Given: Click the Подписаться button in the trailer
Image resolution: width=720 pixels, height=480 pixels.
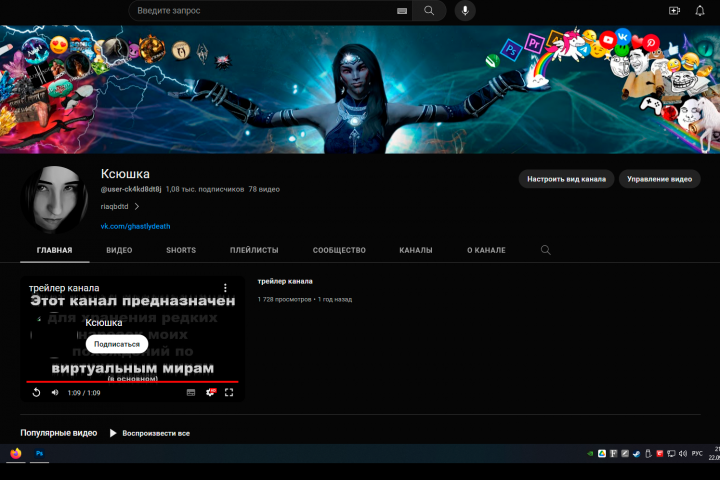Looking at the screenshot, I should (x=117, y=344).
